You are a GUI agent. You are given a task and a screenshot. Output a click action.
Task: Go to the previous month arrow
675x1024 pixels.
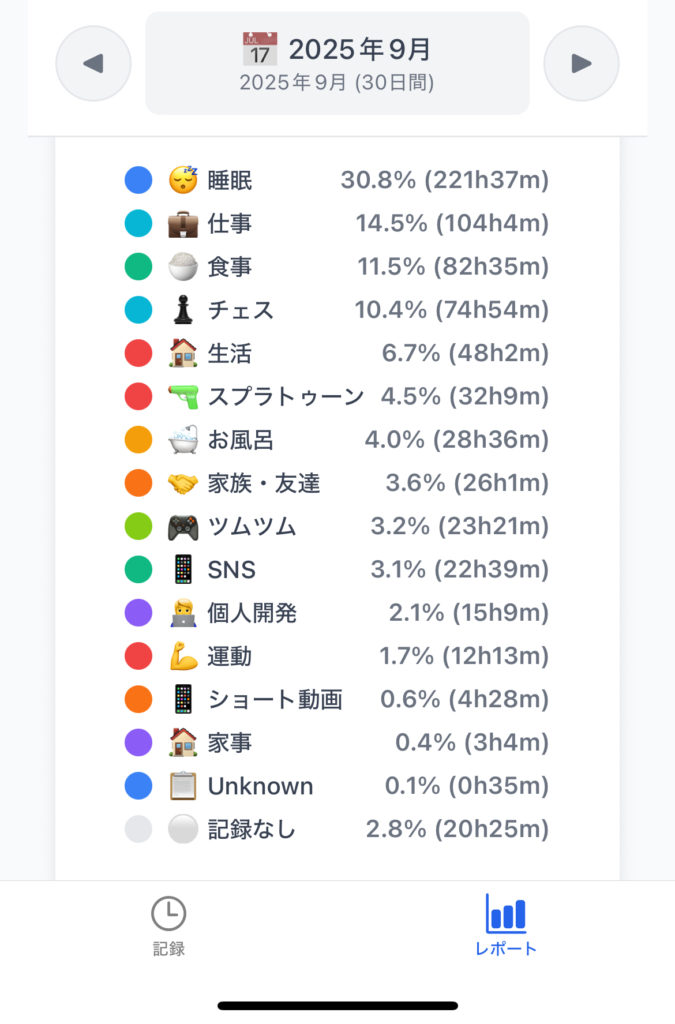(93, 63)
